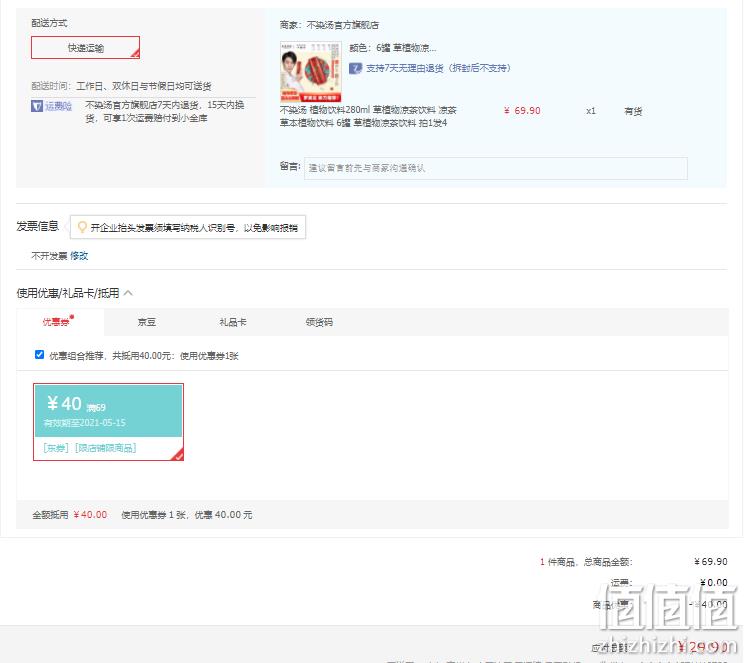
Task: Click the 有货 stock status text
Action: click(633, 111)
